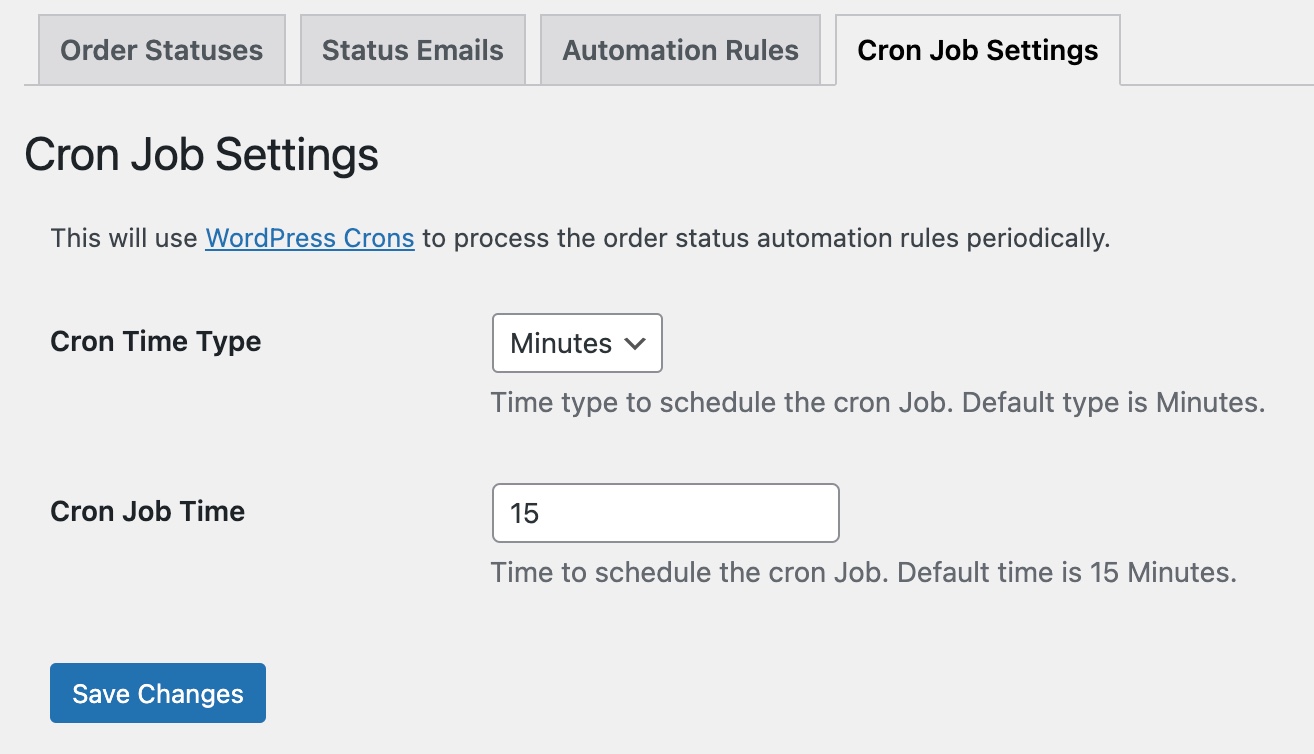
Task: Click the Cron Time Type label
Action: pyautogui.click(x=155, y=341)
